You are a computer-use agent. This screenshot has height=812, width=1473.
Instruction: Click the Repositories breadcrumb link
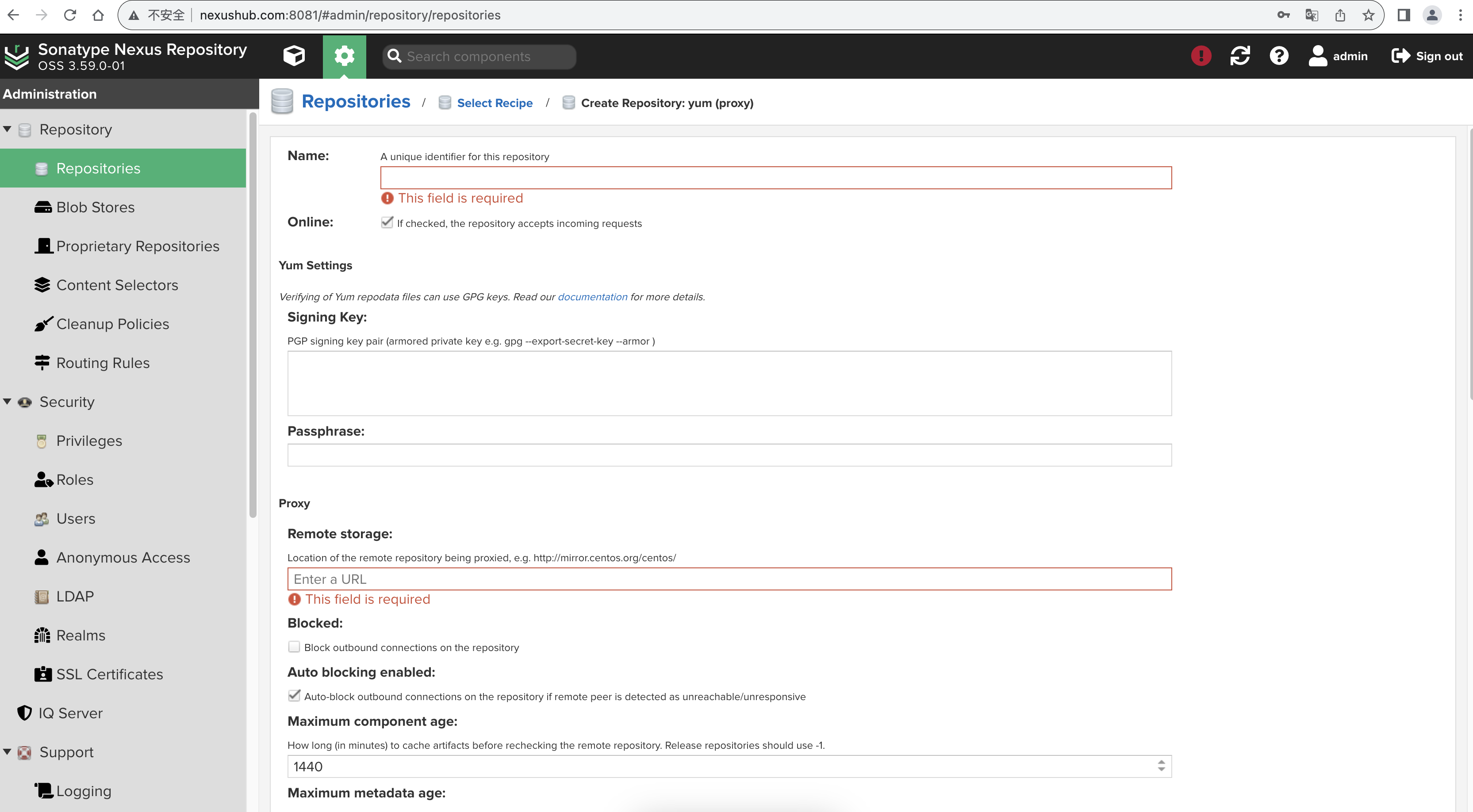356,101
